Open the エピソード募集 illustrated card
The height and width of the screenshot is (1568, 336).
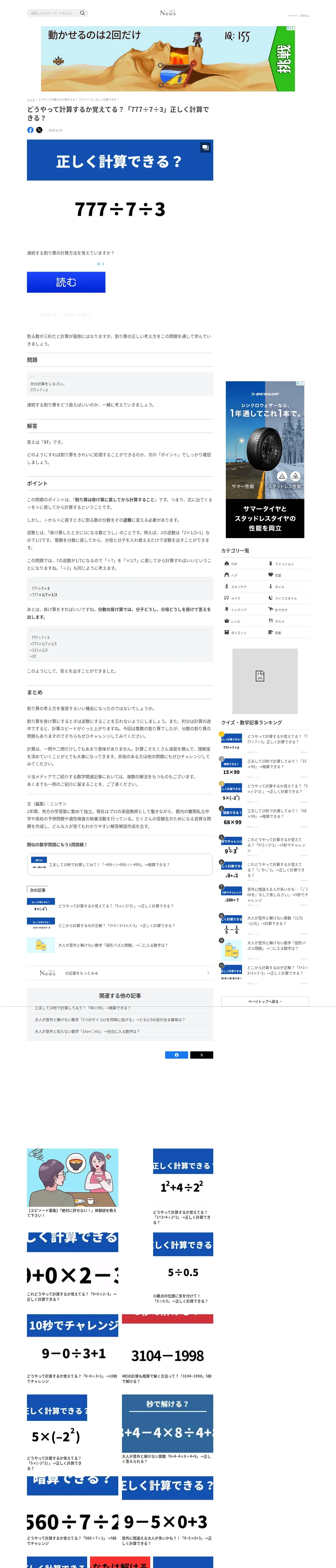pos(72,1183)
